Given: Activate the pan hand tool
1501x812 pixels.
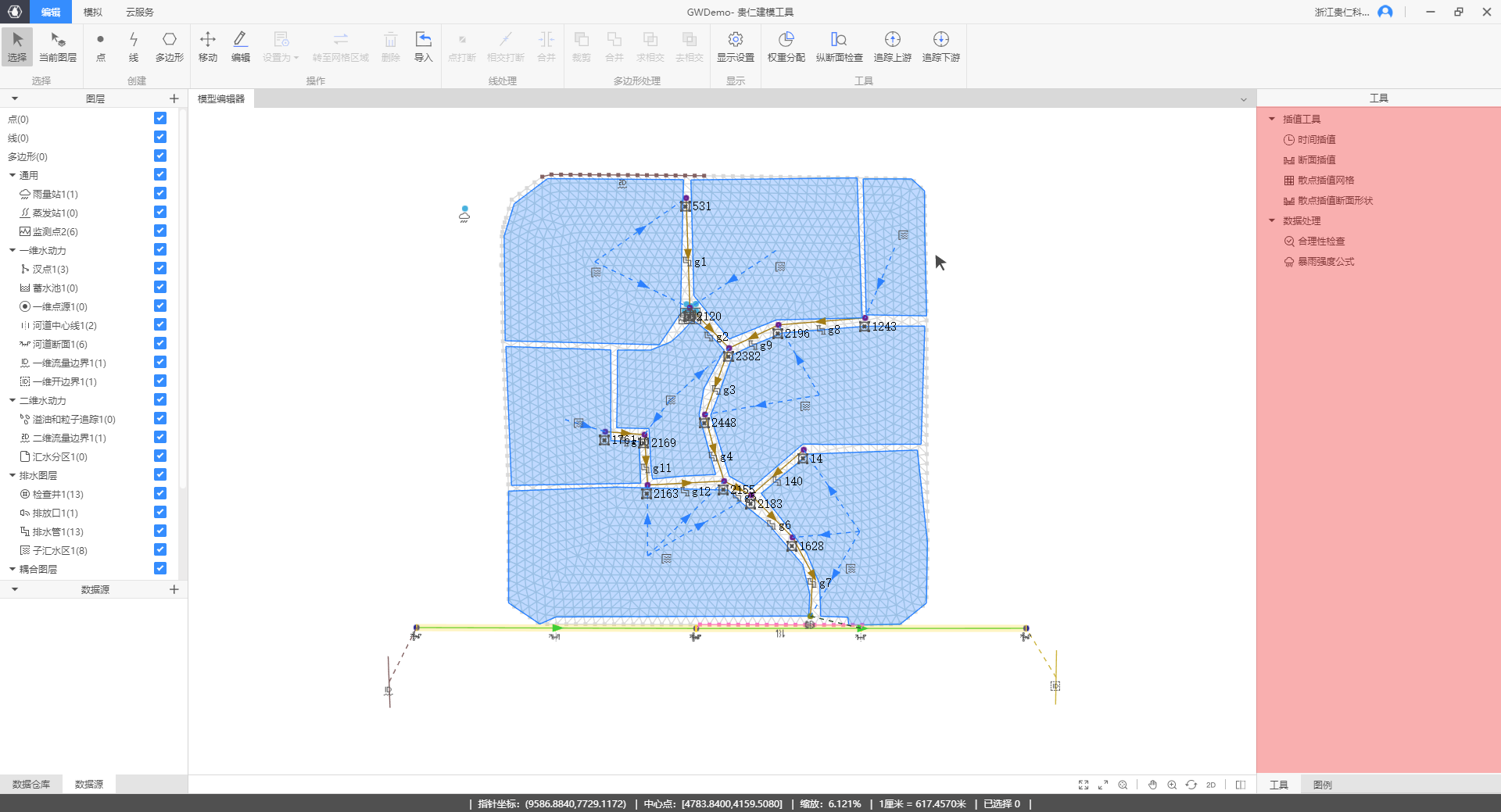Looking at the screenshot, I should [x=1152, y=785].
